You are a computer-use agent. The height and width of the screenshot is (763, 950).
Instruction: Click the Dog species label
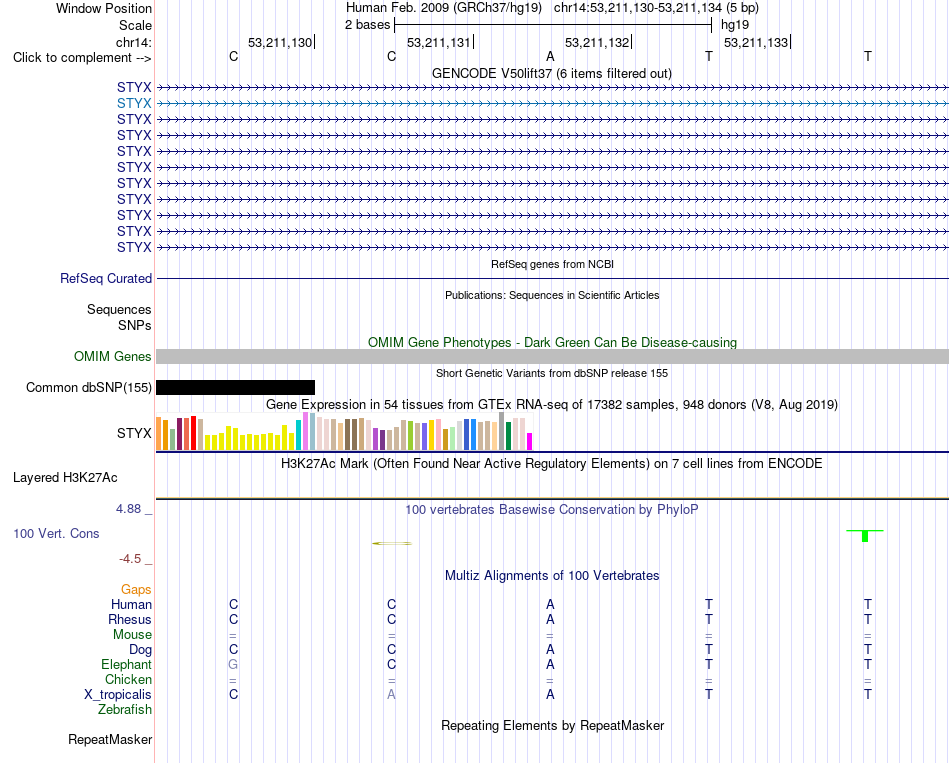point(140,650)
